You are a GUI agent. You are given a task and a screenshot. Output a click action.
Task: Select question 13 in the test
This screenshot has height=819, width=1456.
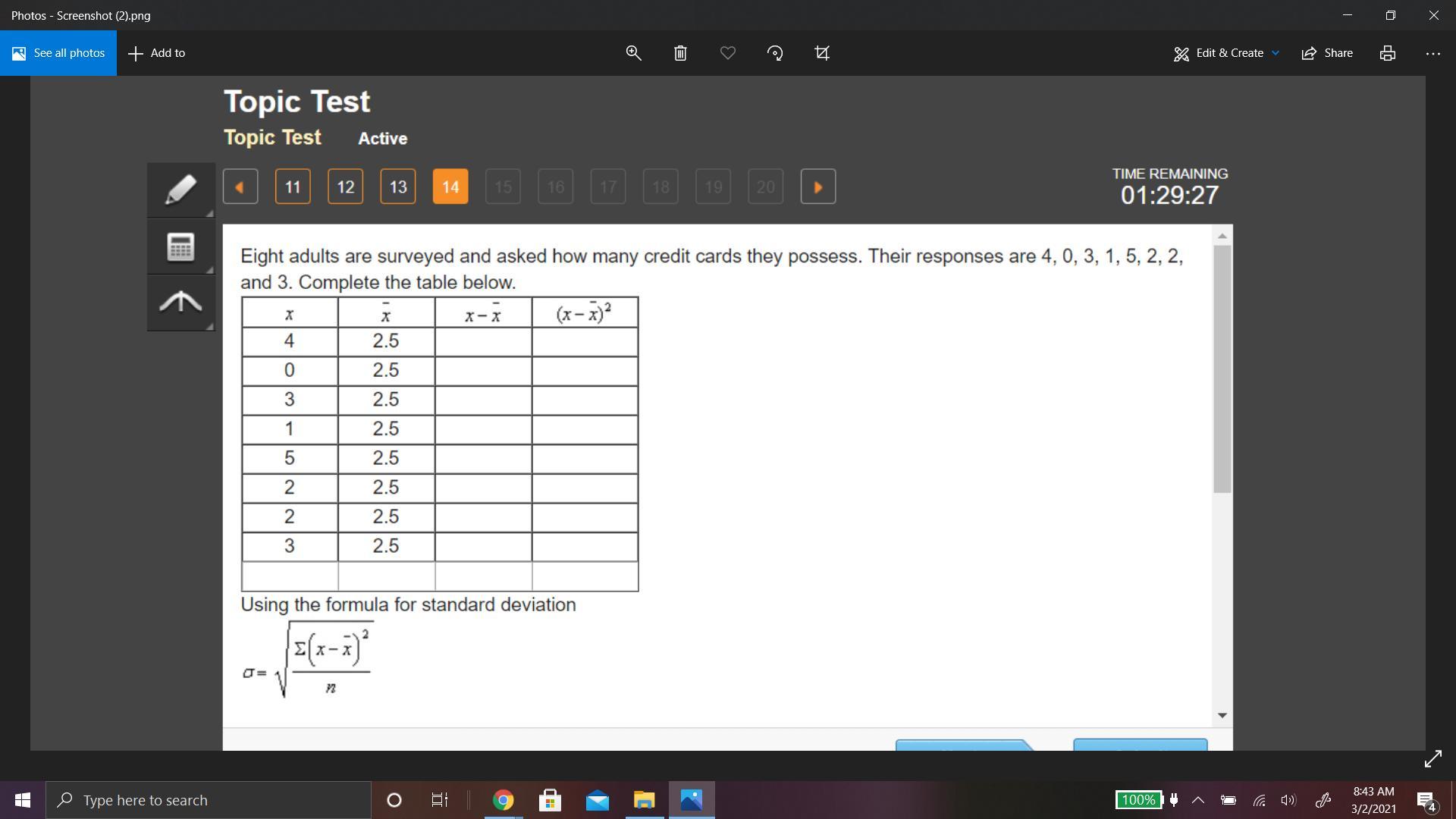pos(398,187)
